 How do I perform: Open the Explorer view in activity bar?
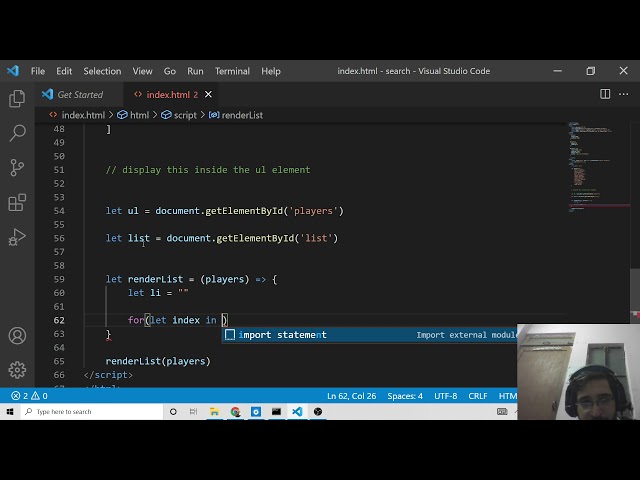17,98
